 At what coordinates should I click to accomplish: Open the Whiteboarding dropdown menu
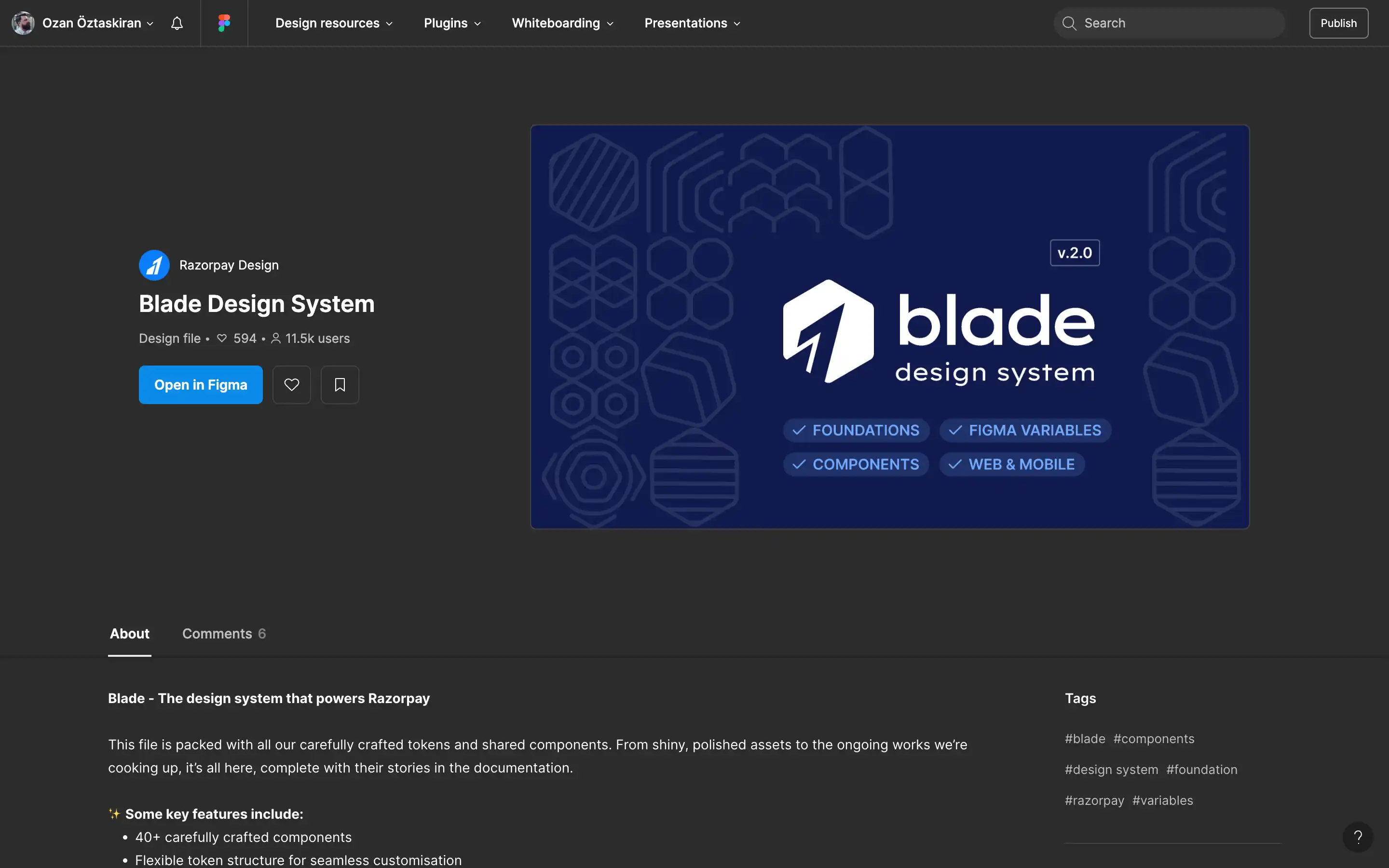click(x=562, y=23)
